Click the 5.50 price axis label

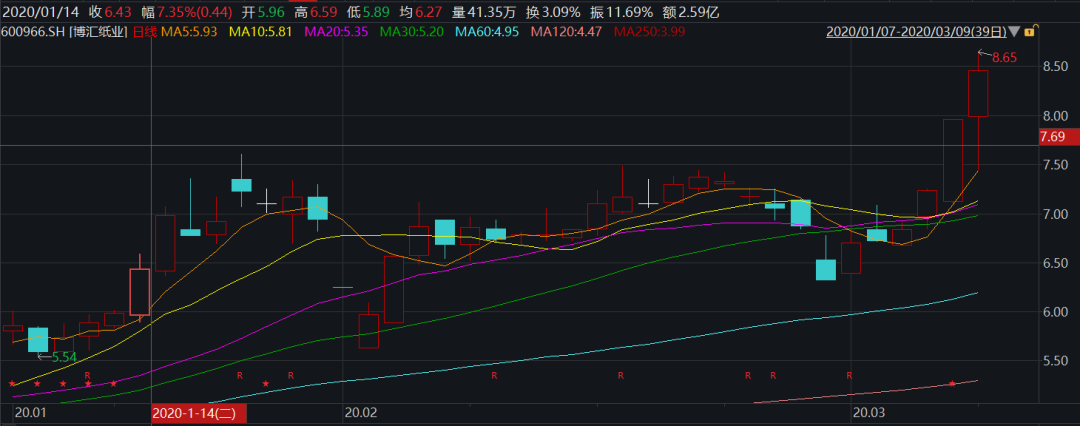click(1055, 361)
